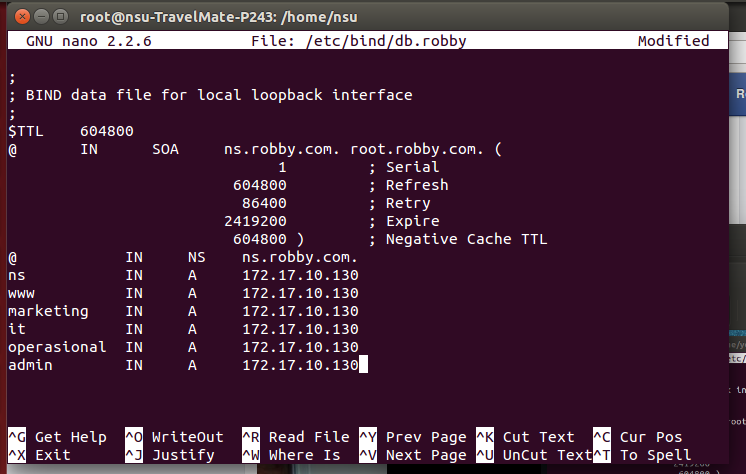Viewport: 746px width, 474px height.
Task: Minimize the terminal window
Action: [41, 17]
